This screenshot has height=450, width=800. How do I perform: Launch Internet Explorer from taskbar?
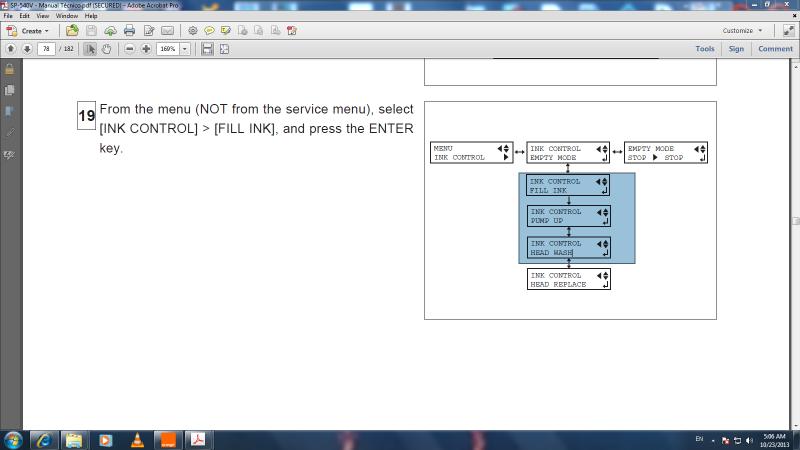[44, 440]
